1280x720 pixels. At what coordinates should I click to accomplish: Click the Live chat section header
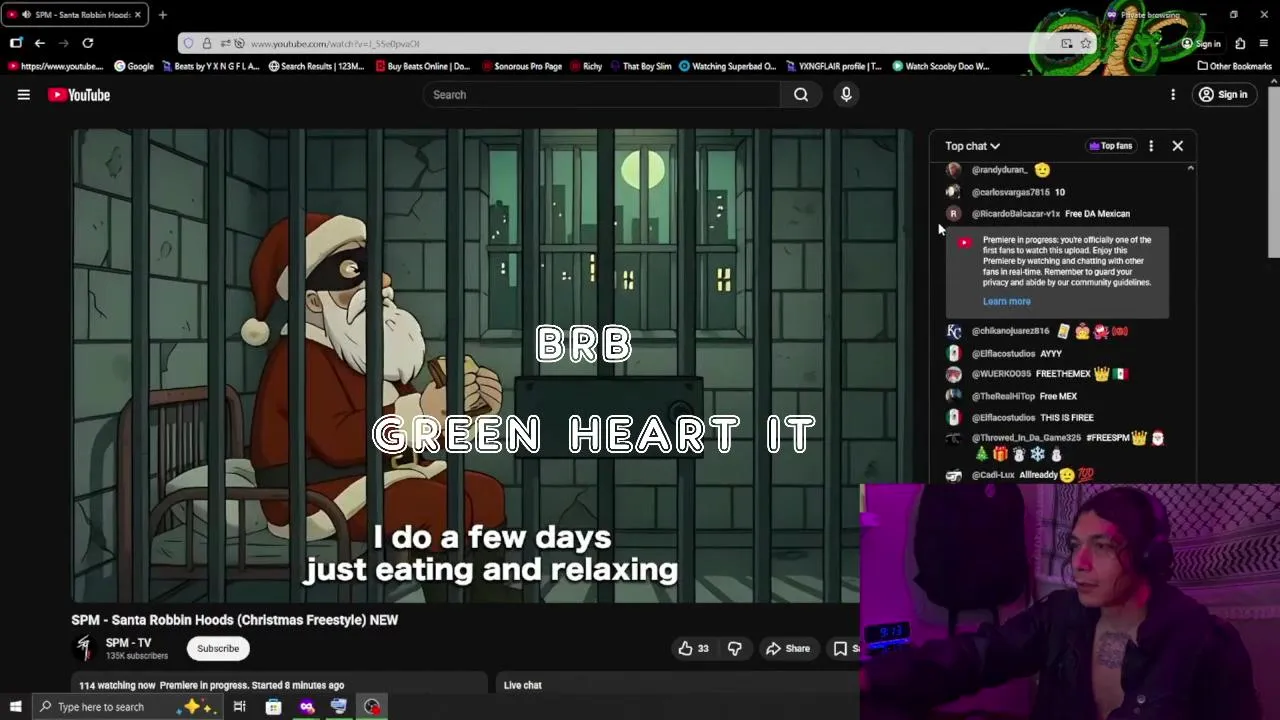(x=523, y=685)
